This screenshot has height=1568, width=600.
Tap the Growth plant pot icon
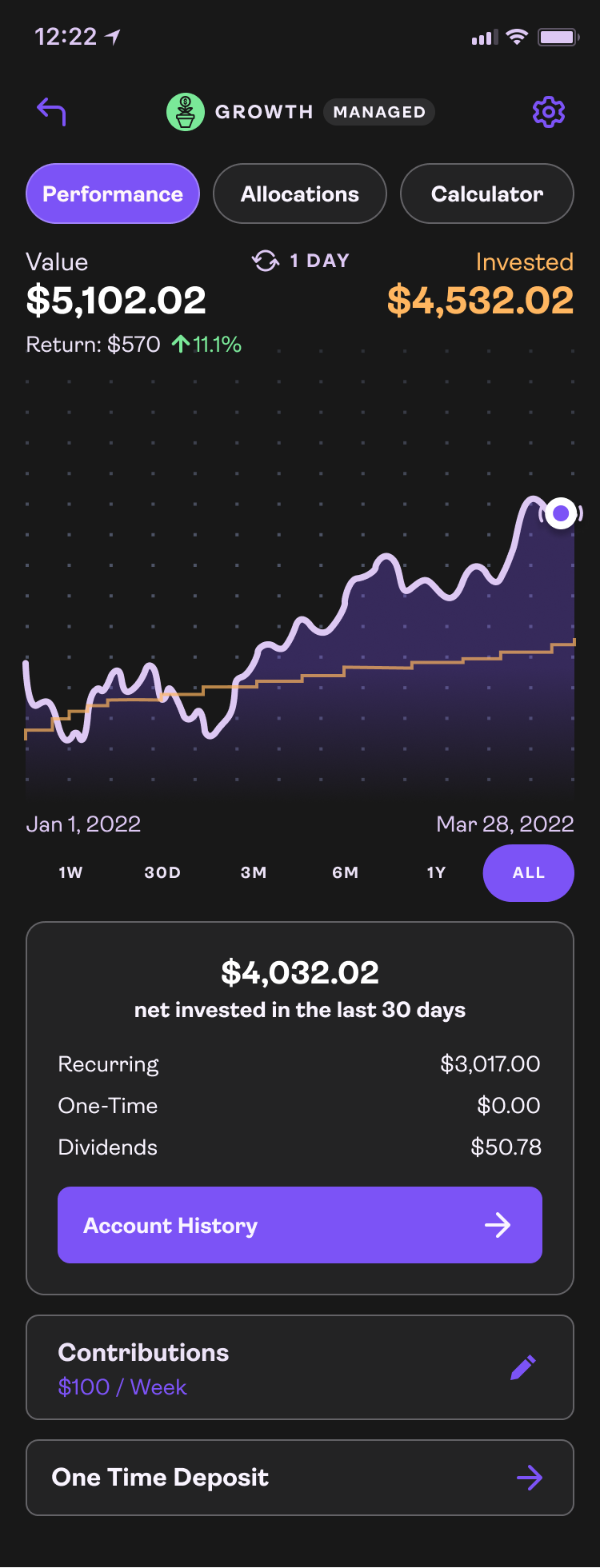(x=186, y=112)
